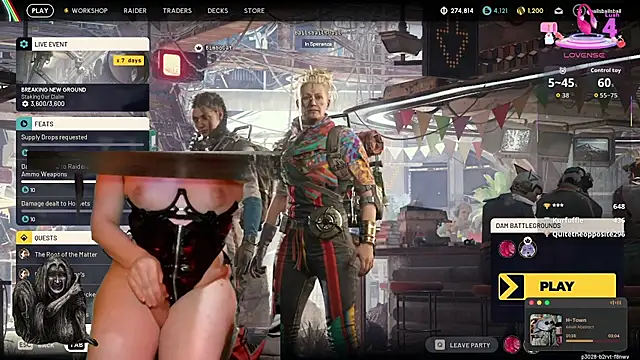
Task: Click the music player yellow minimize dot
Action: 539,303
